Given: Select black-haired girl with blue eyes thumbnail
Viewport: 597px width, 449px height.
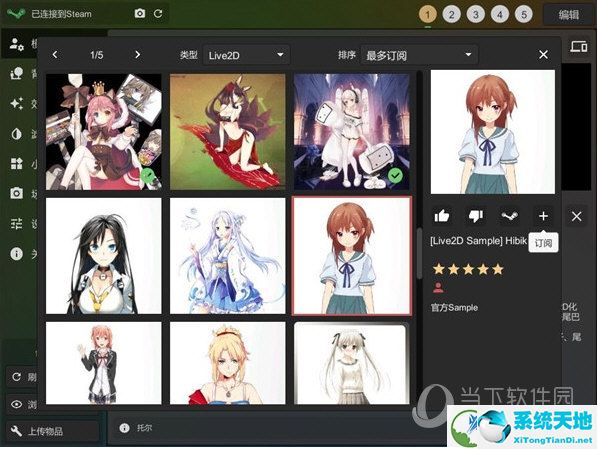Looking at the screenshot, I should (x=104, y=256).
